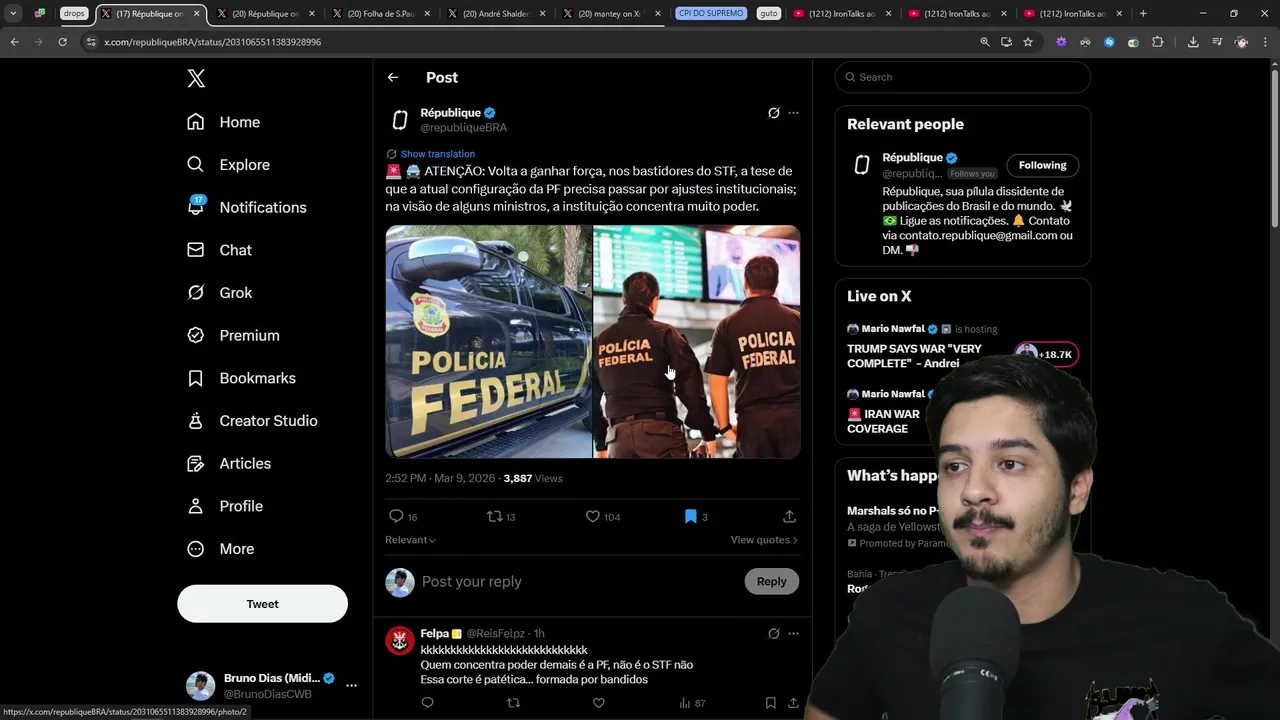Expand the Relevant replies sort dropdown
1280x720 pixels.
tap(410, 540)
